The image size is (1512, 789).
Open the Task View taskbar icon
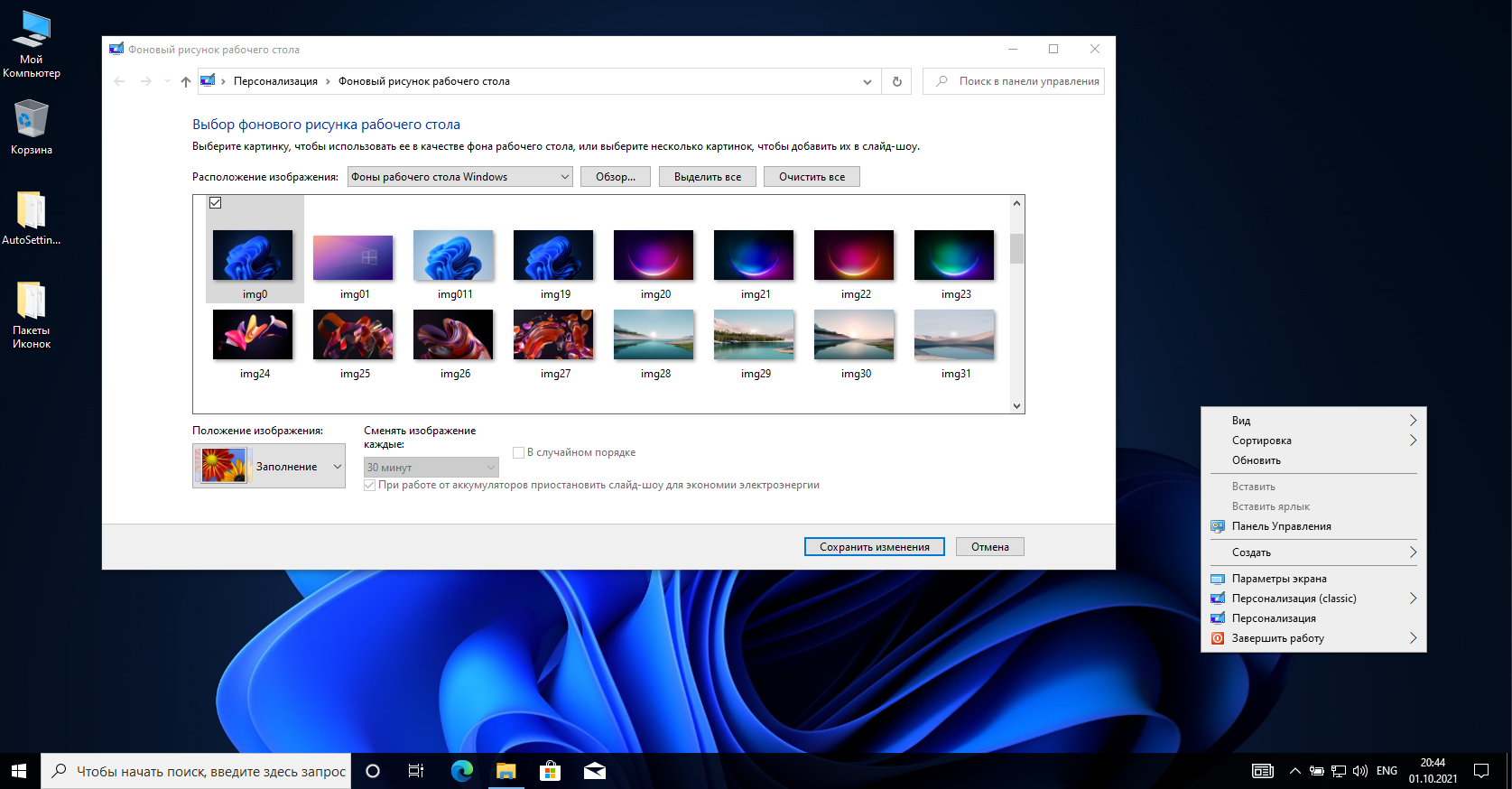pyautogui.click(x=415, y=771)
